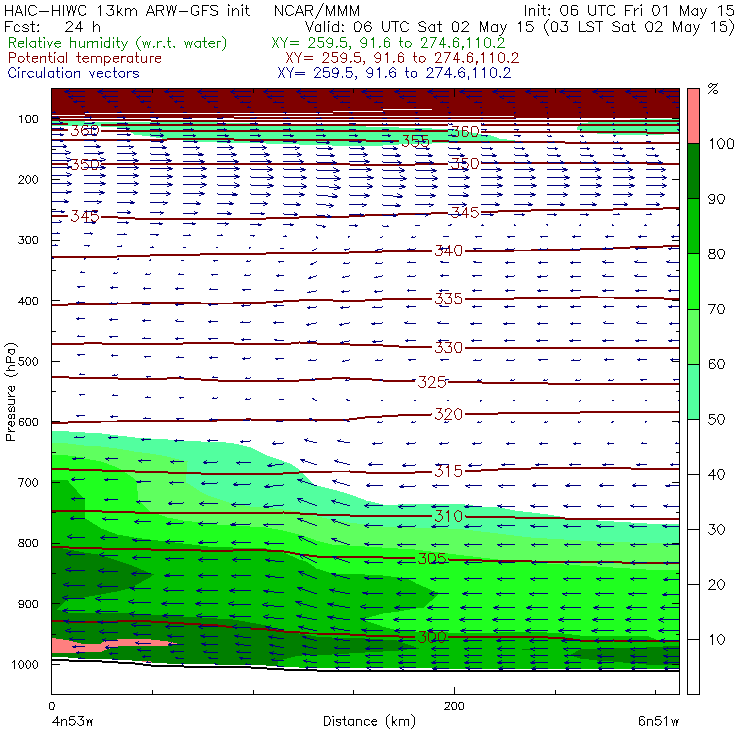Image resolution: width=740 pixels, height=740 pixels.
Task: Select the 80-90% green colorbar segment
Action: (693, 226)
